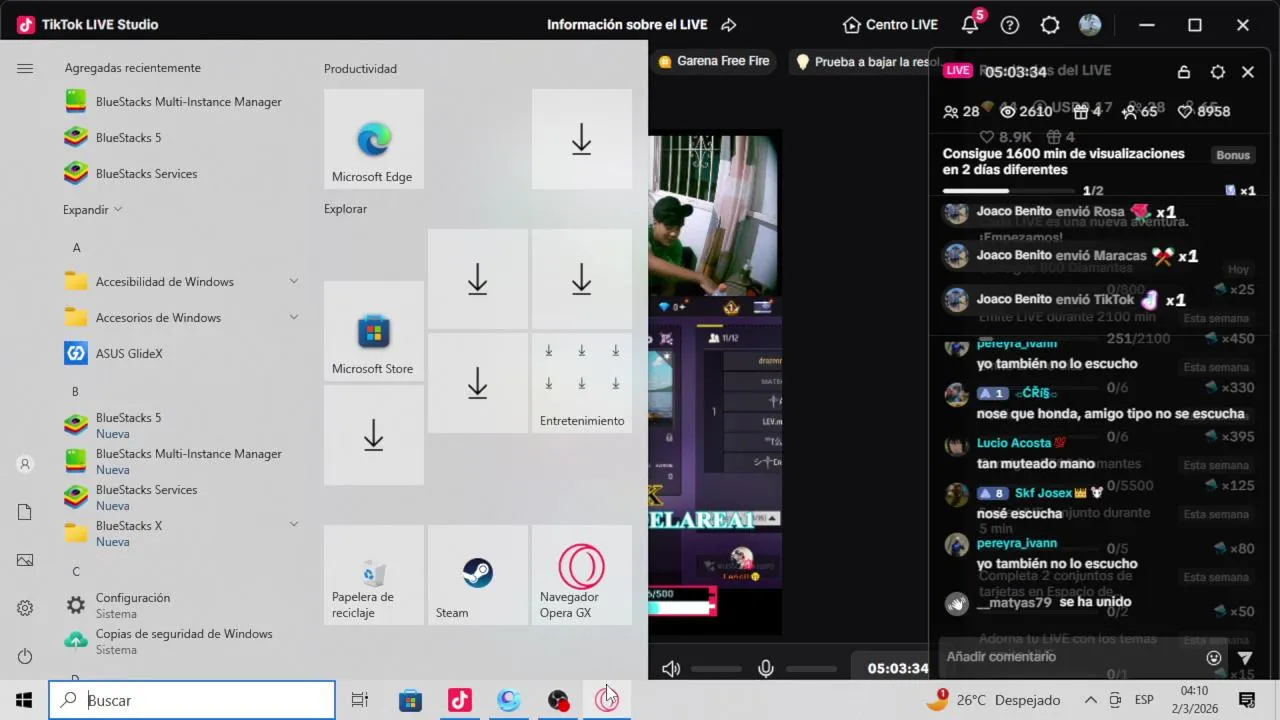
Task: Click Información sobre el LIVE title
Action: tap(627, 25)
